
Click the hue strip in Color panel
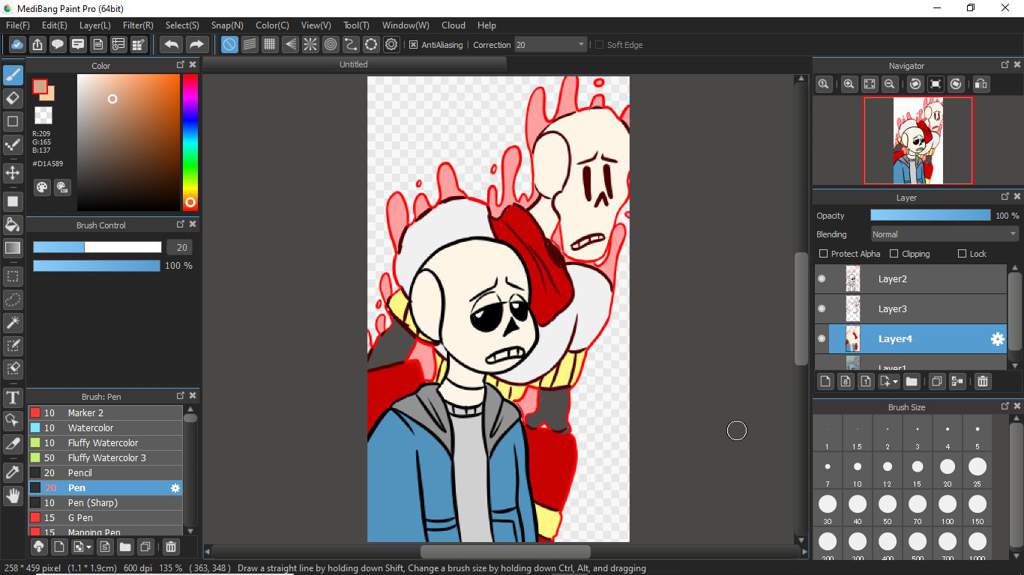[x=190, y=142]
